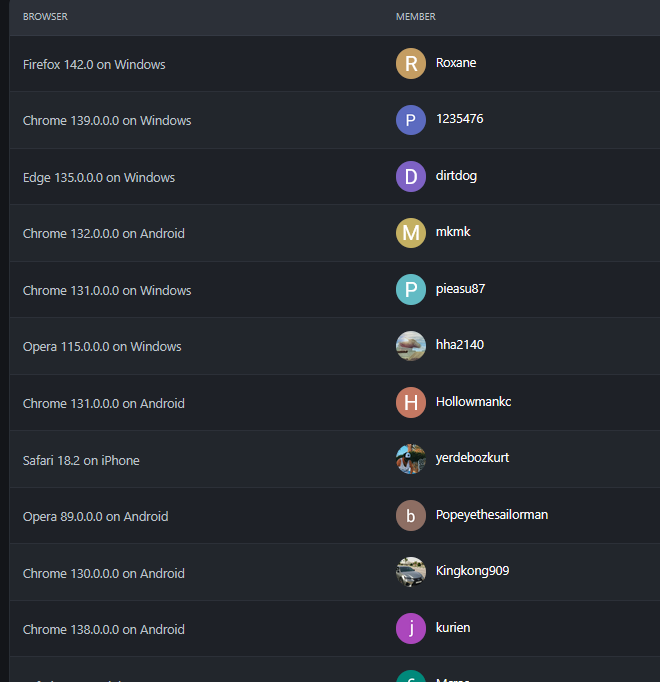Visit dirtdog's member profile name
The width and height of the screenshot is (660, 682).
(x=456, y=176)
